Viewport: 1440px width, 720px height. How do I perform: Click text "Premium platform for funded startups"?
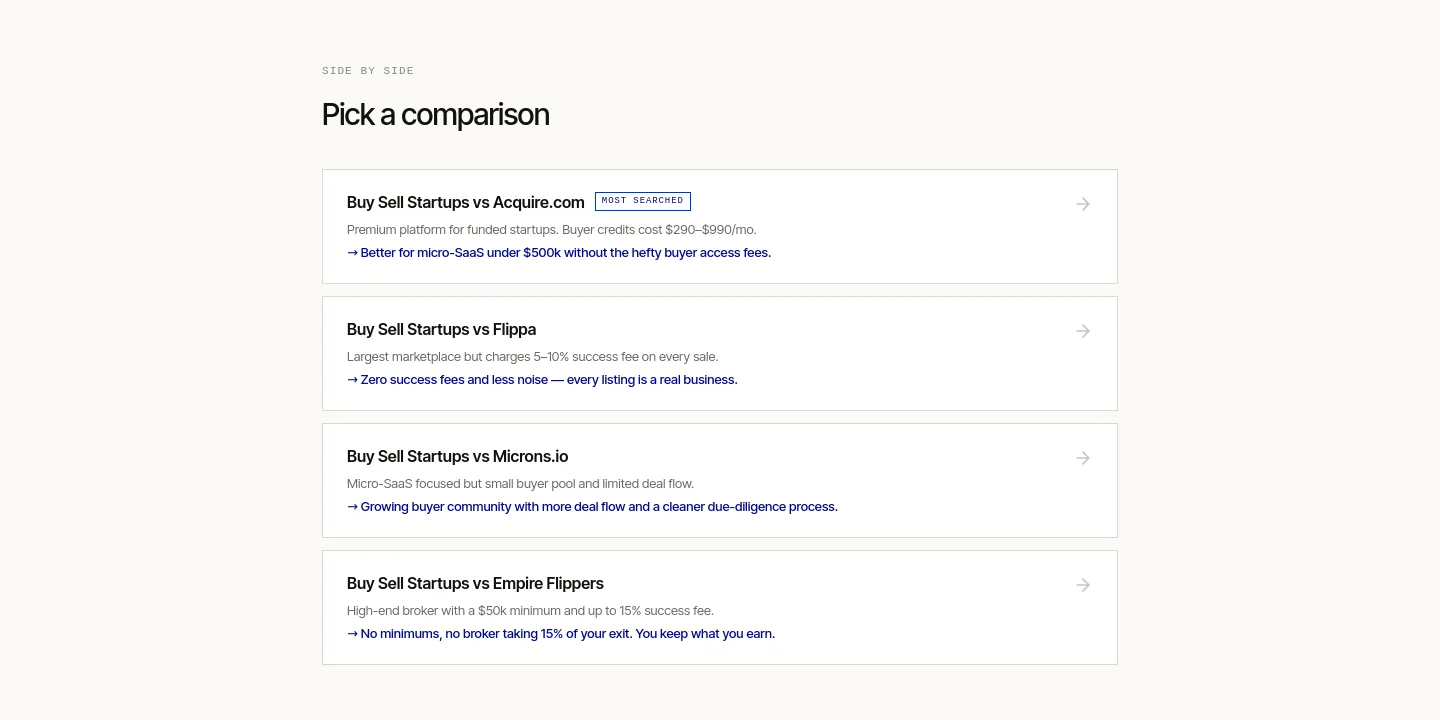452,230
